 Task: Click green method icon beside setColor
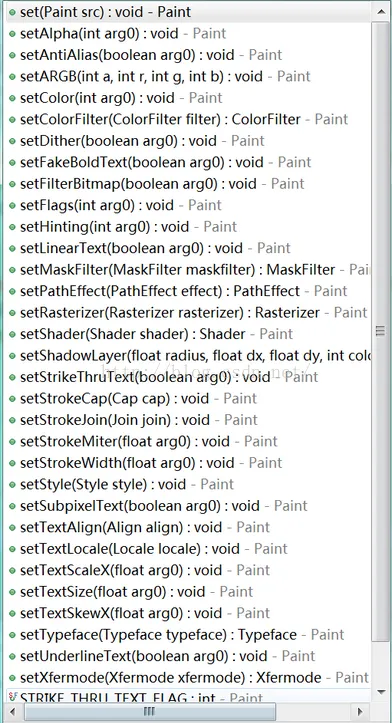(x=12, y=98)
